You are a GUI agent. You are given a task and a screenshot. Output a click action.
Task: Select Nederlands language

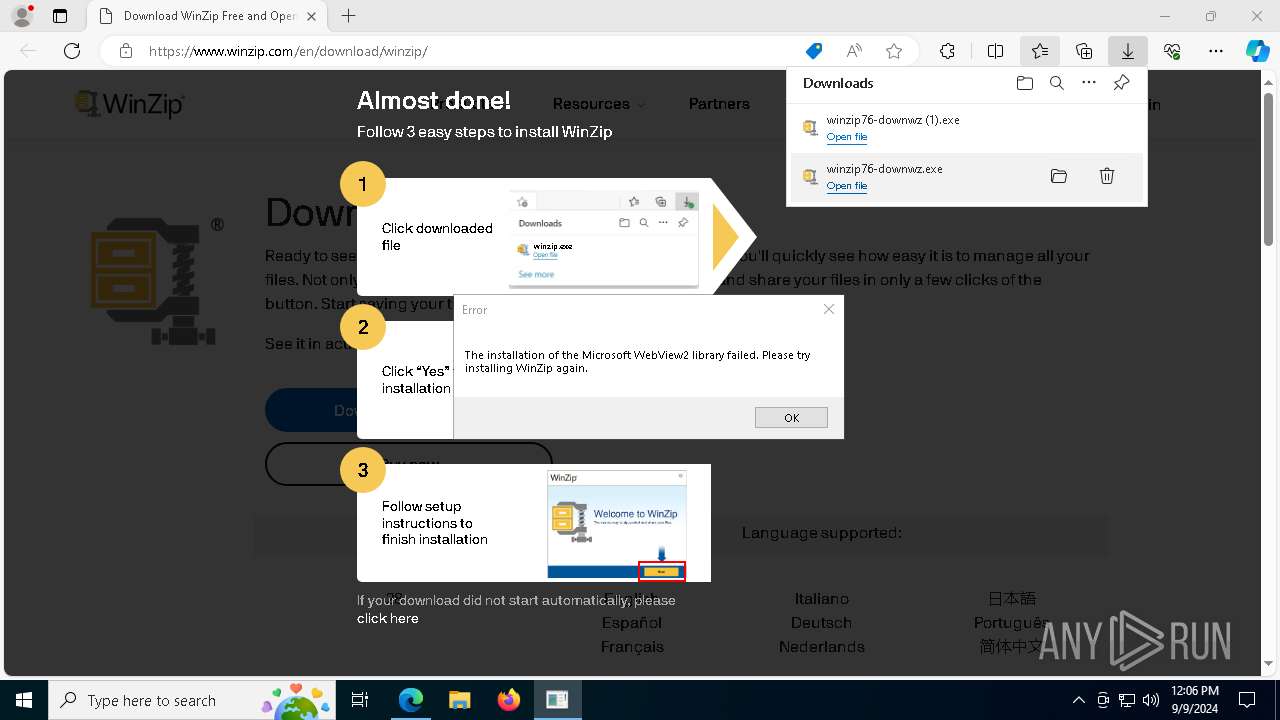click(x=822, y=646)
